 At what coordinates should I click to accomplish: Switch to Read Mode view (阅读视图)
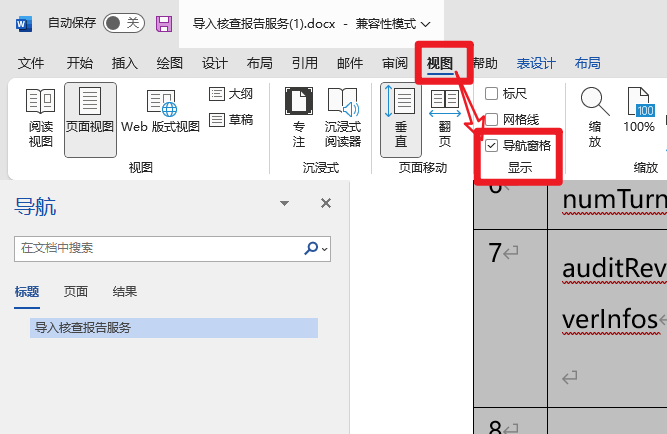[40, 118]
